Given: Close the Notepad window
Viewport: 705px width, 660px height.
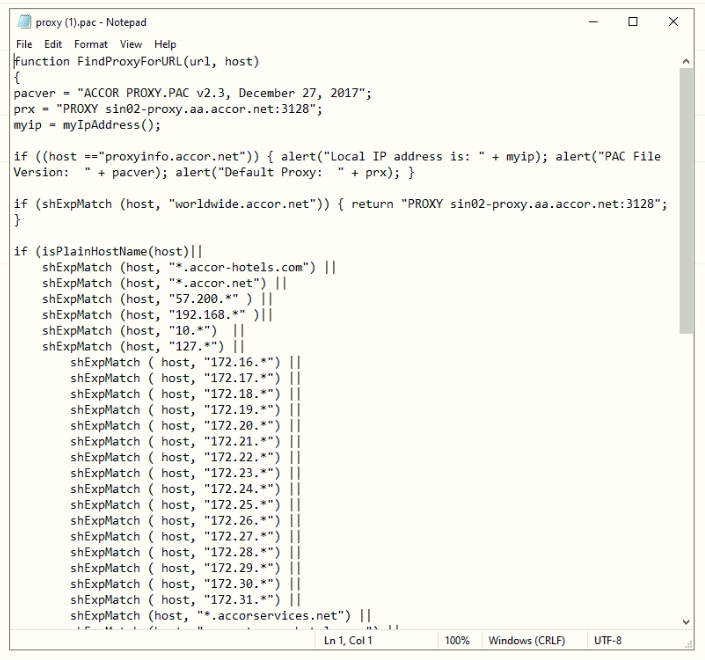Looking at the screenshot, I should point(673,22).
